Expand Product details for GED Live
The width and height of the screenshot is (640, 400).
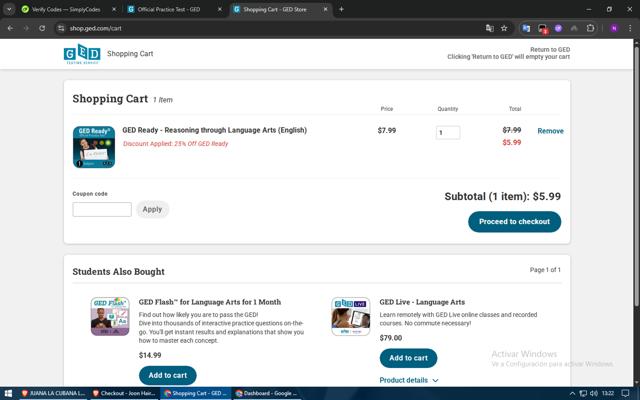pyautogui.click(x=409, y=380)
